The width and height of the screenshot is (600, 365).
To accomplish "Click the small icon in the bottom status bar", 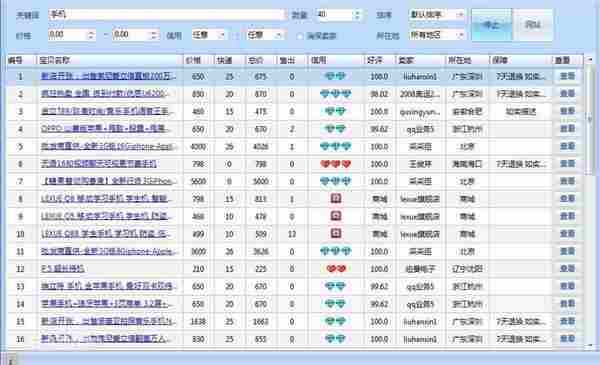I will click(x=11, y=360).
